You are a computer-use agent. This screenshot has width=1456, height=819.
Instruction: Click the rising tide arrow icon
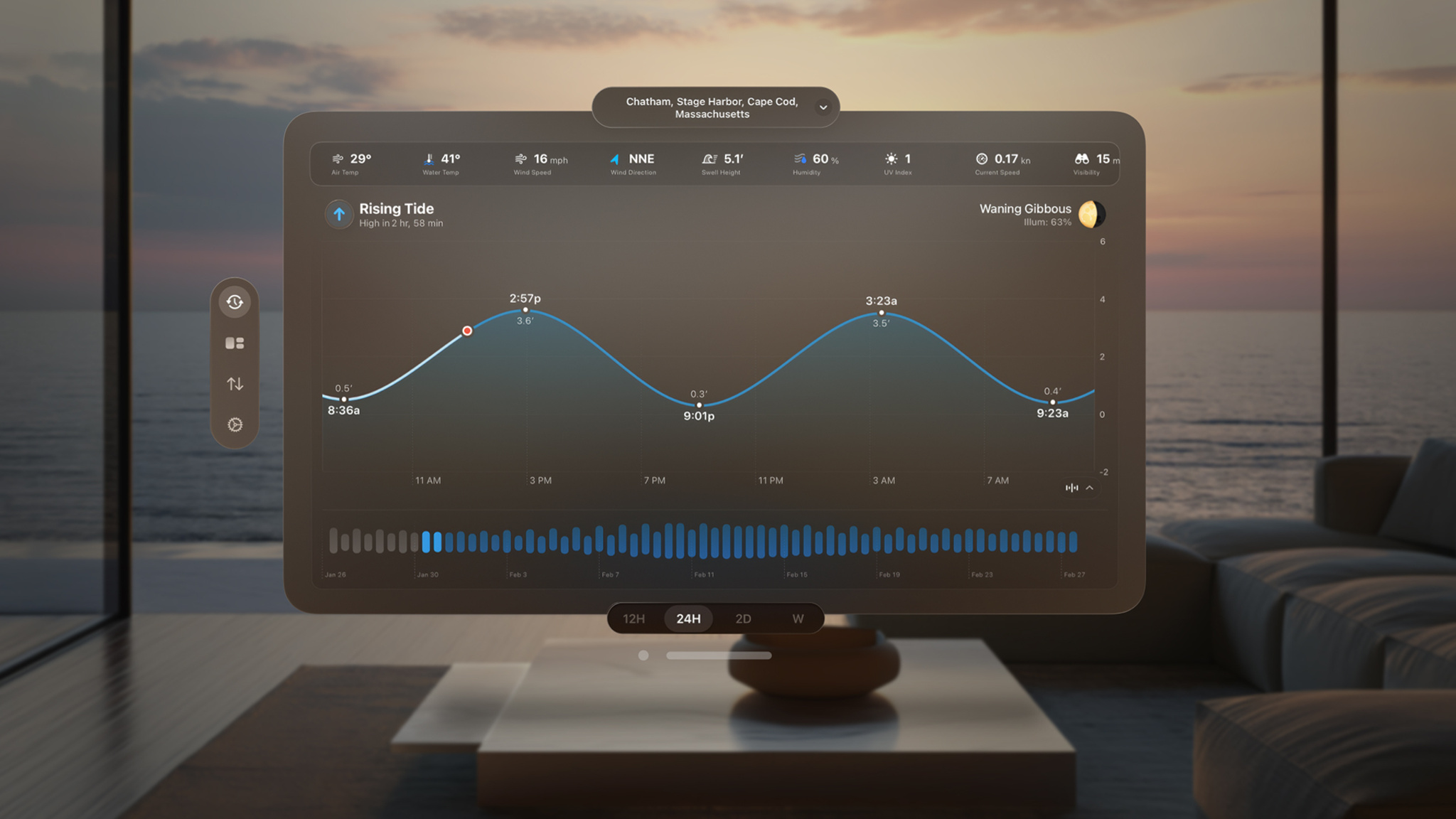pyautogui.click(x=339, y=213)
